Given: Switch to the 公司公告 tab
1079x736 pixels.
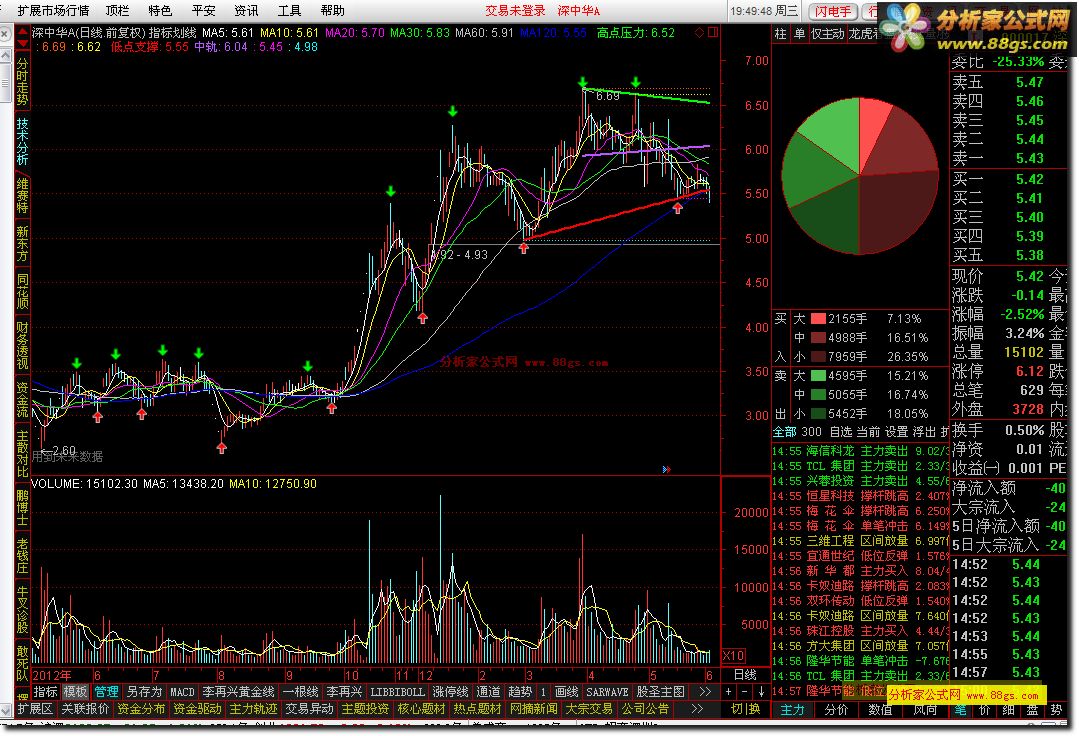Looking at the screenshot, I should 645,708.
